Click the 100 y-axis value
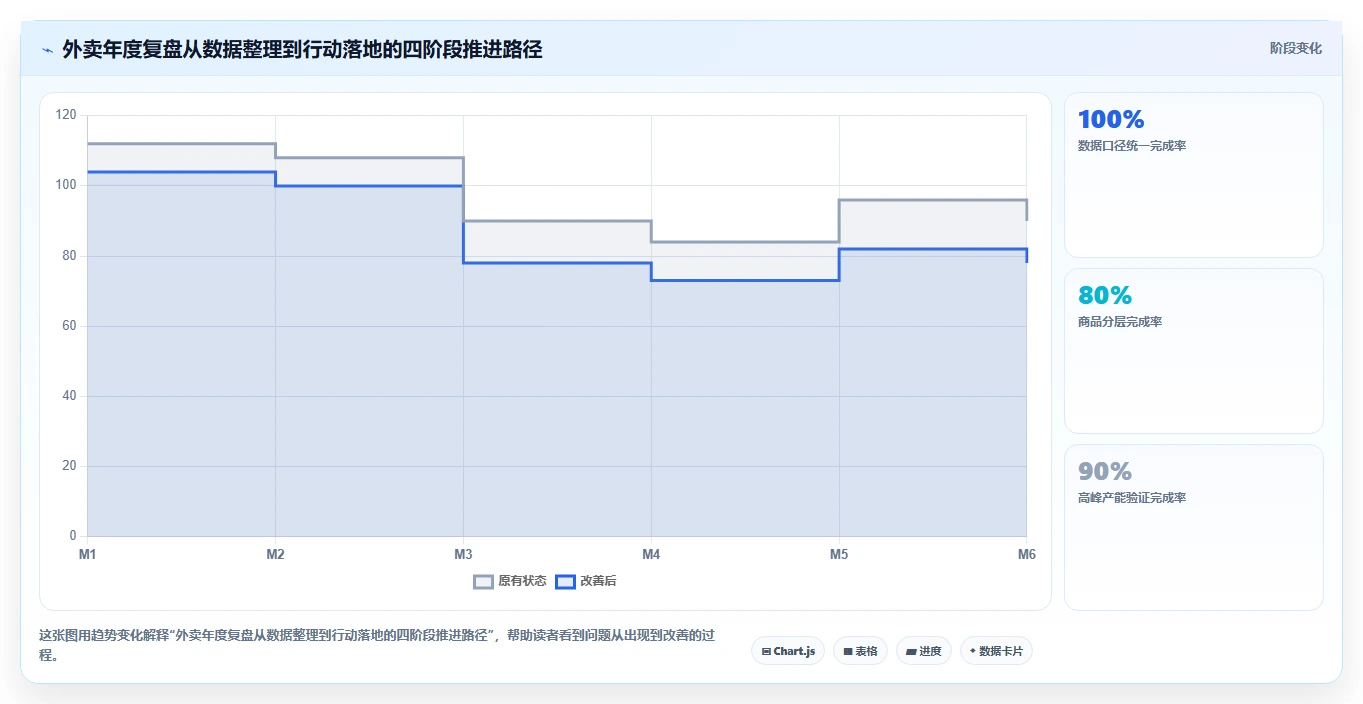The height and width of the screenshot is (704, 1363). [66, 185]
